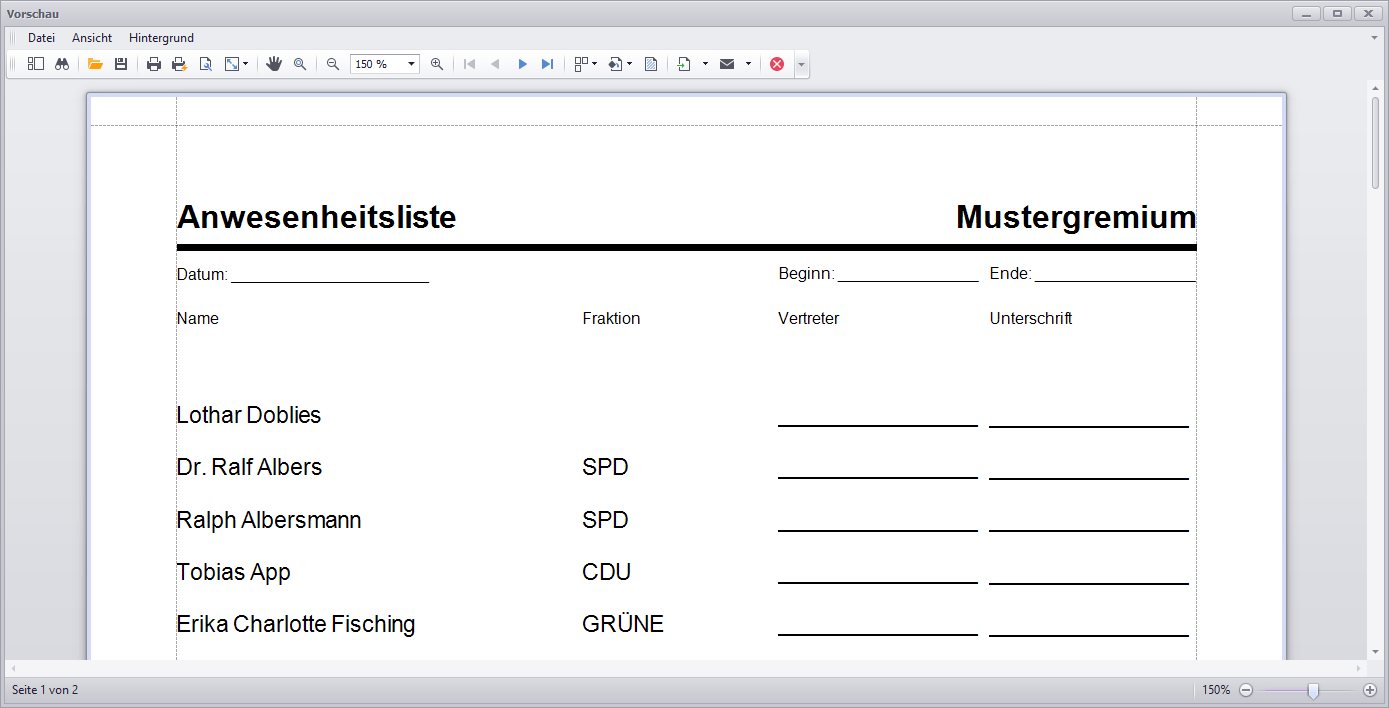Click the zoom in magnifier icon
The image size is (1389, 708).
[437, 64]
